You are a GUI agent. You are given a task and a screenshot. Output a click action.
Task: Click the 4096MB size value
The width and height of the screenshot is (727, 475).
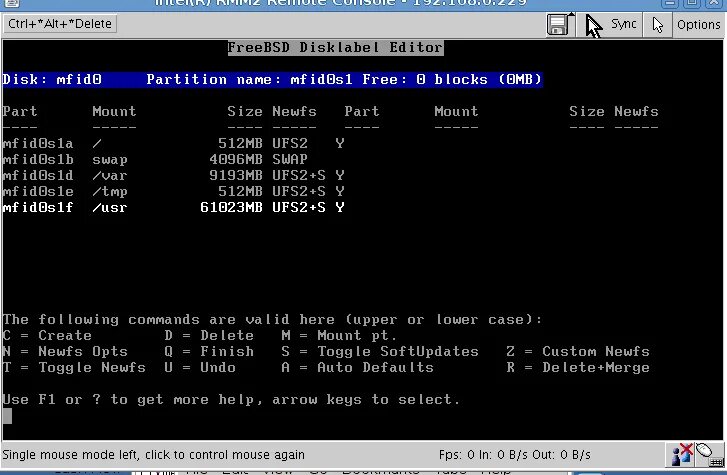(236, 160)
